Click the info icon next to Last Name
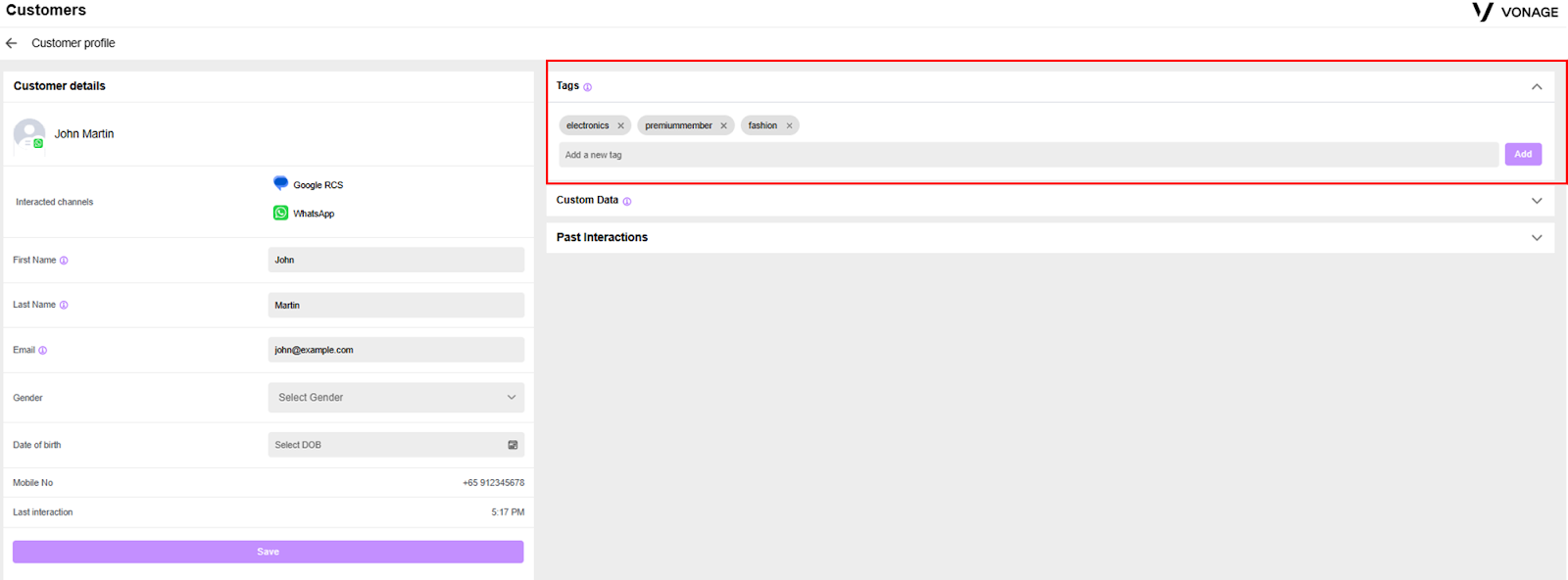The width and height of the screenshot is (1568, 580). tap(64, 306)
